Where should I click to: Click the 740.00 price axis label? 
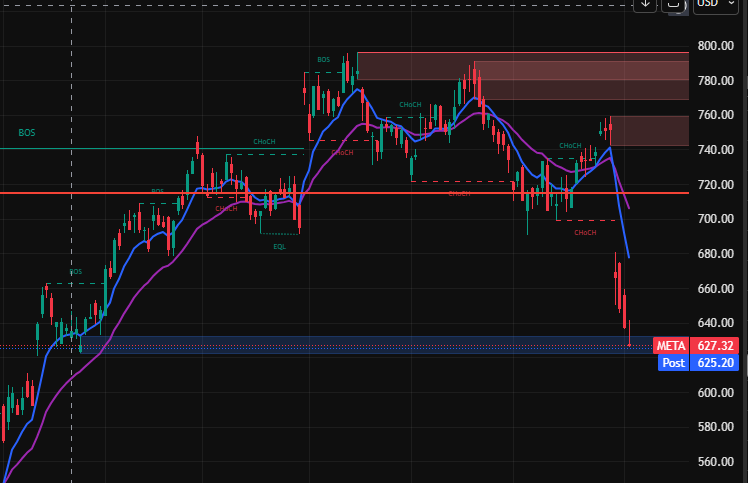pos(716,150)
